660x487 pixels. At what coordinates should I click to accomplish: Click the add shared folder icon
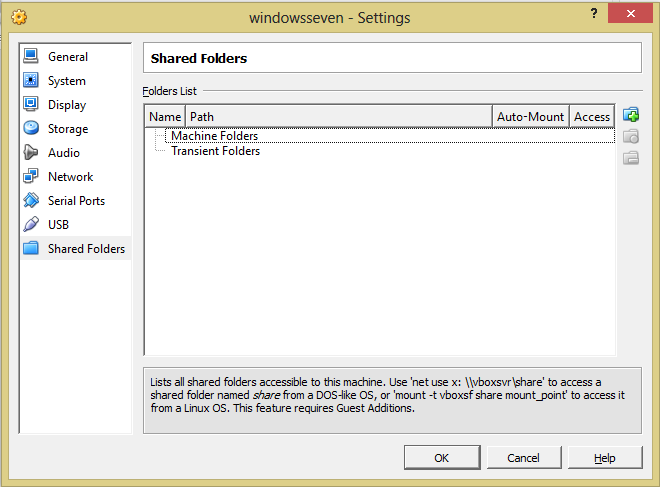(x=631, y=114)
